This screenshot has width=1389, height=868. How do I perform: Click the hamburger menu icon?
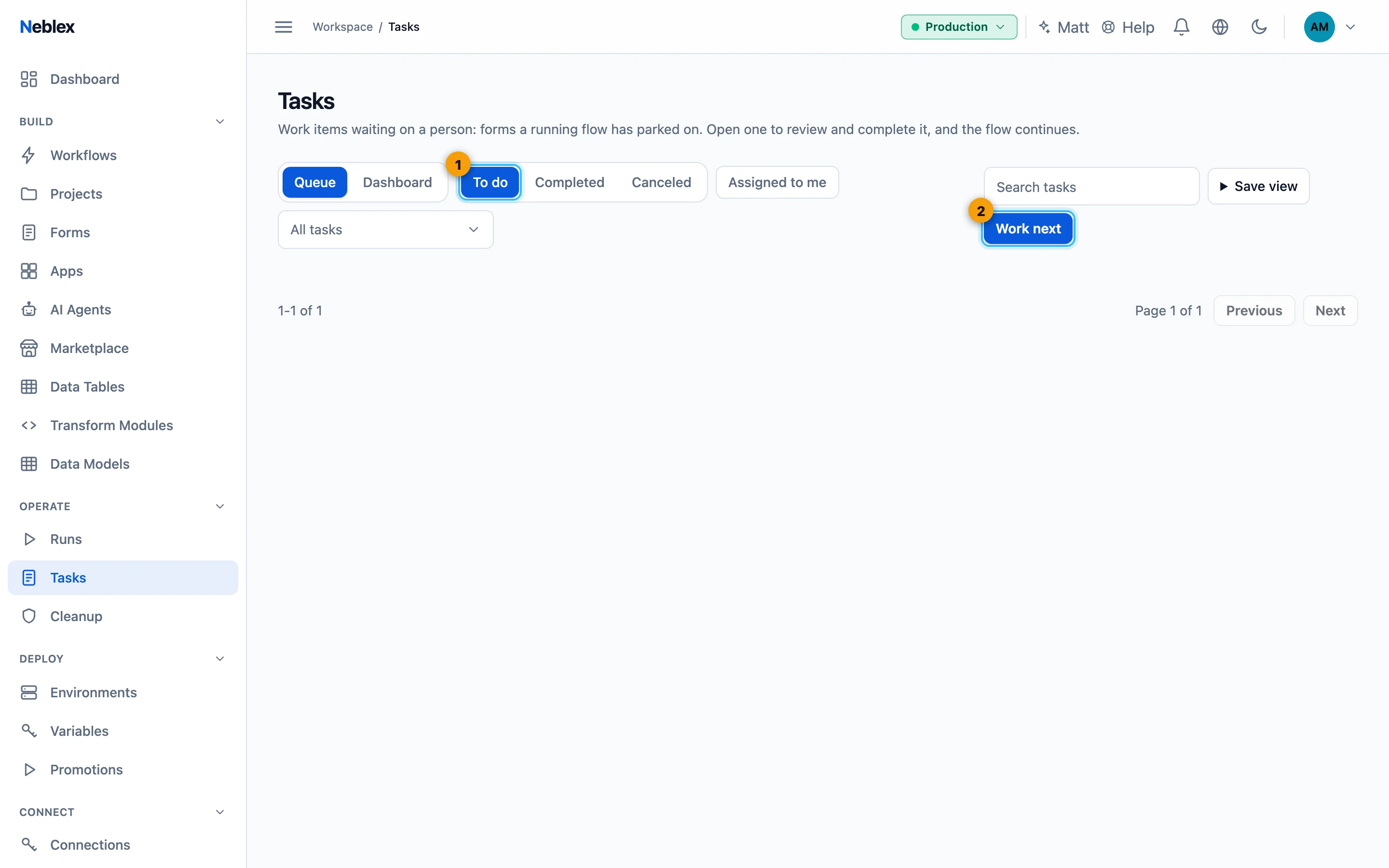coord(283,27)
